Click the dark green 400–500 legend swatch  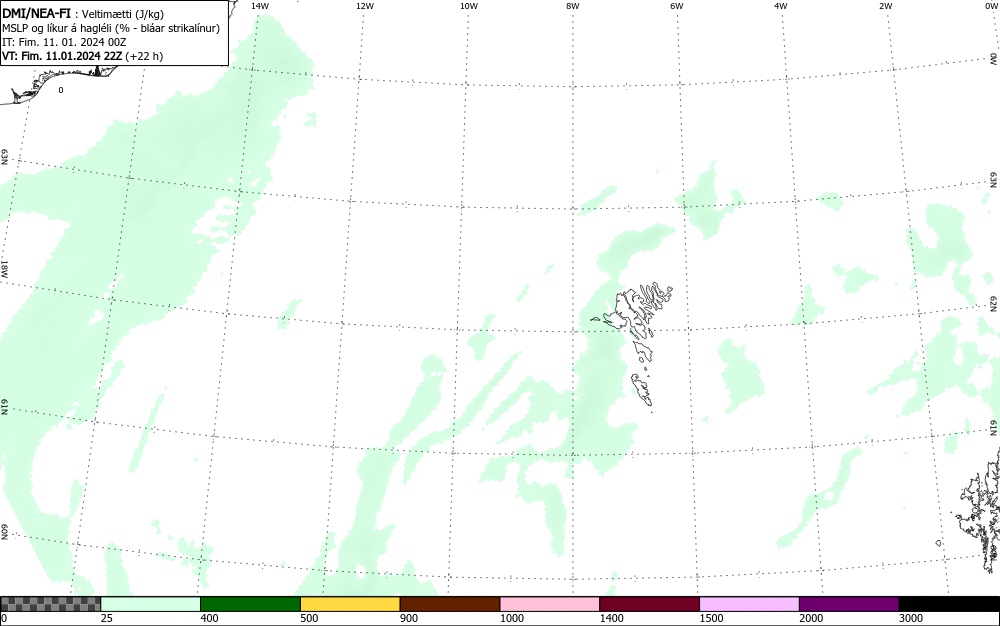click(x=250, y=604)
